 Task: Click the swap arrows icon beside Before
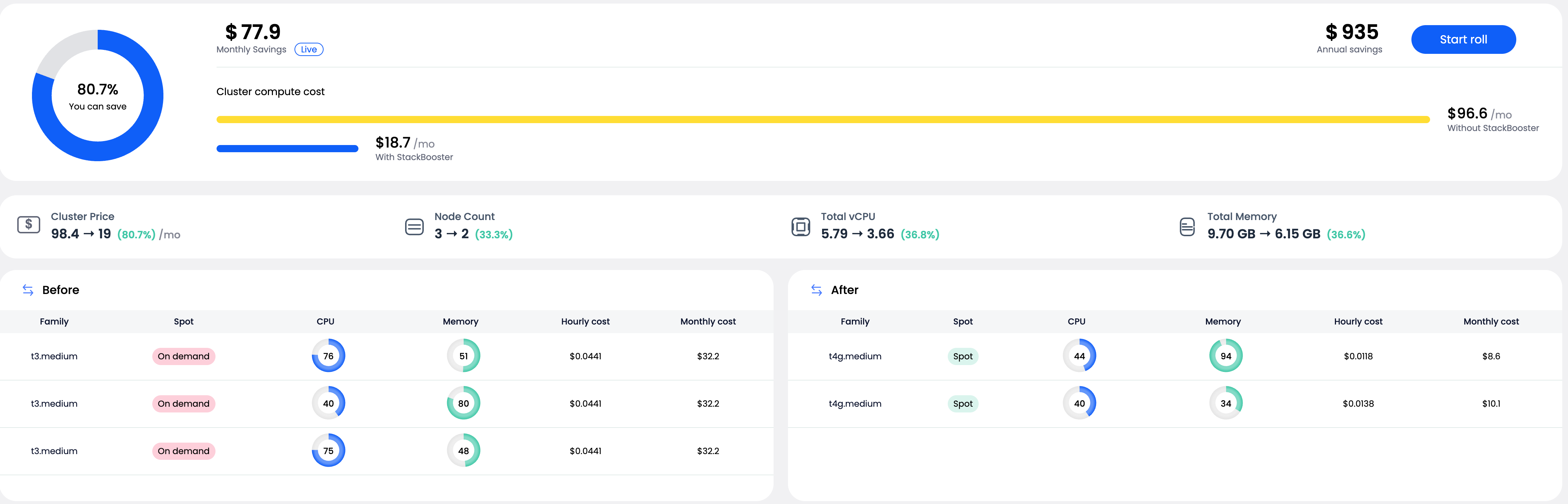click(28, 290)
